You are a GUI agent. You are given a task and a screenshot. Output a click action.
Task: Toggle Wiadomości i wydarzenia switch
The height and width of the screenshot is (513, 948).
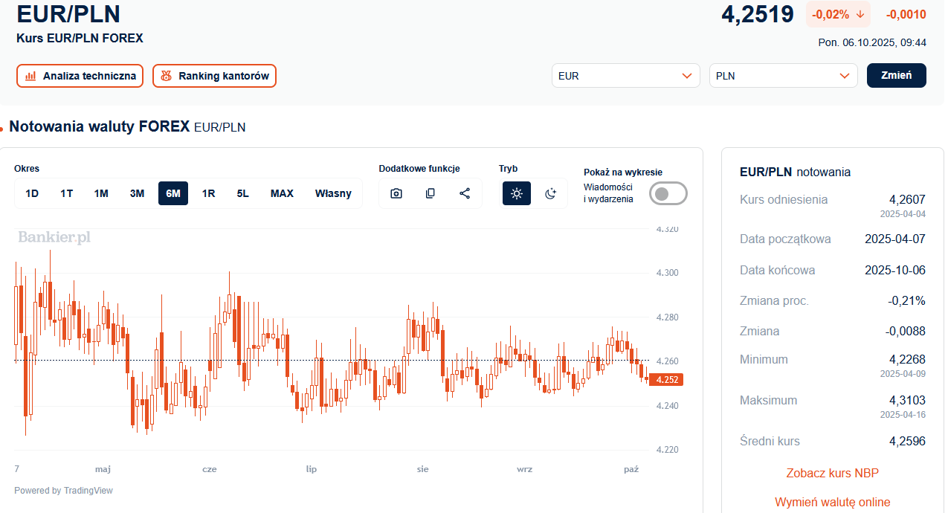point(668,193)
